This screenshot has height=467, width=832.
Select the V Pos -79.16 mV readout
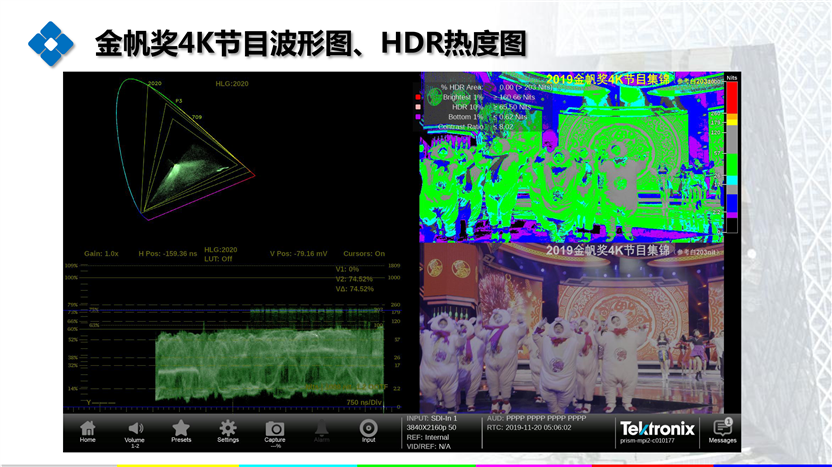[298, 254]
